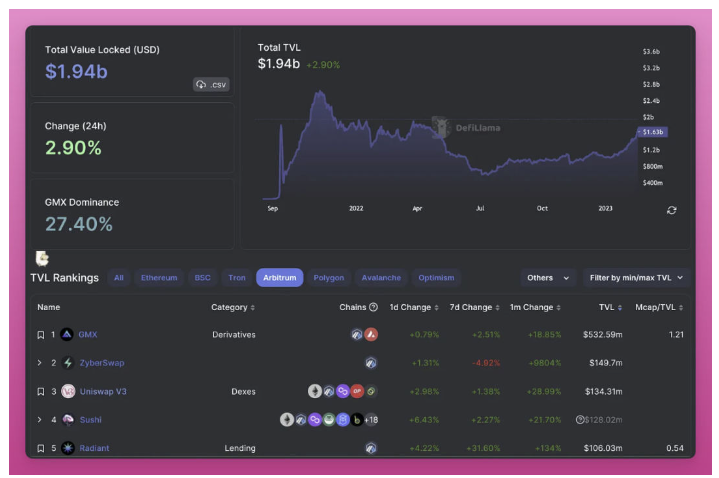Image resolution: width=719 pixels, height=478 pixels.
Task: Filter rankings by Ethereum
Action: (x=159, y=278)
